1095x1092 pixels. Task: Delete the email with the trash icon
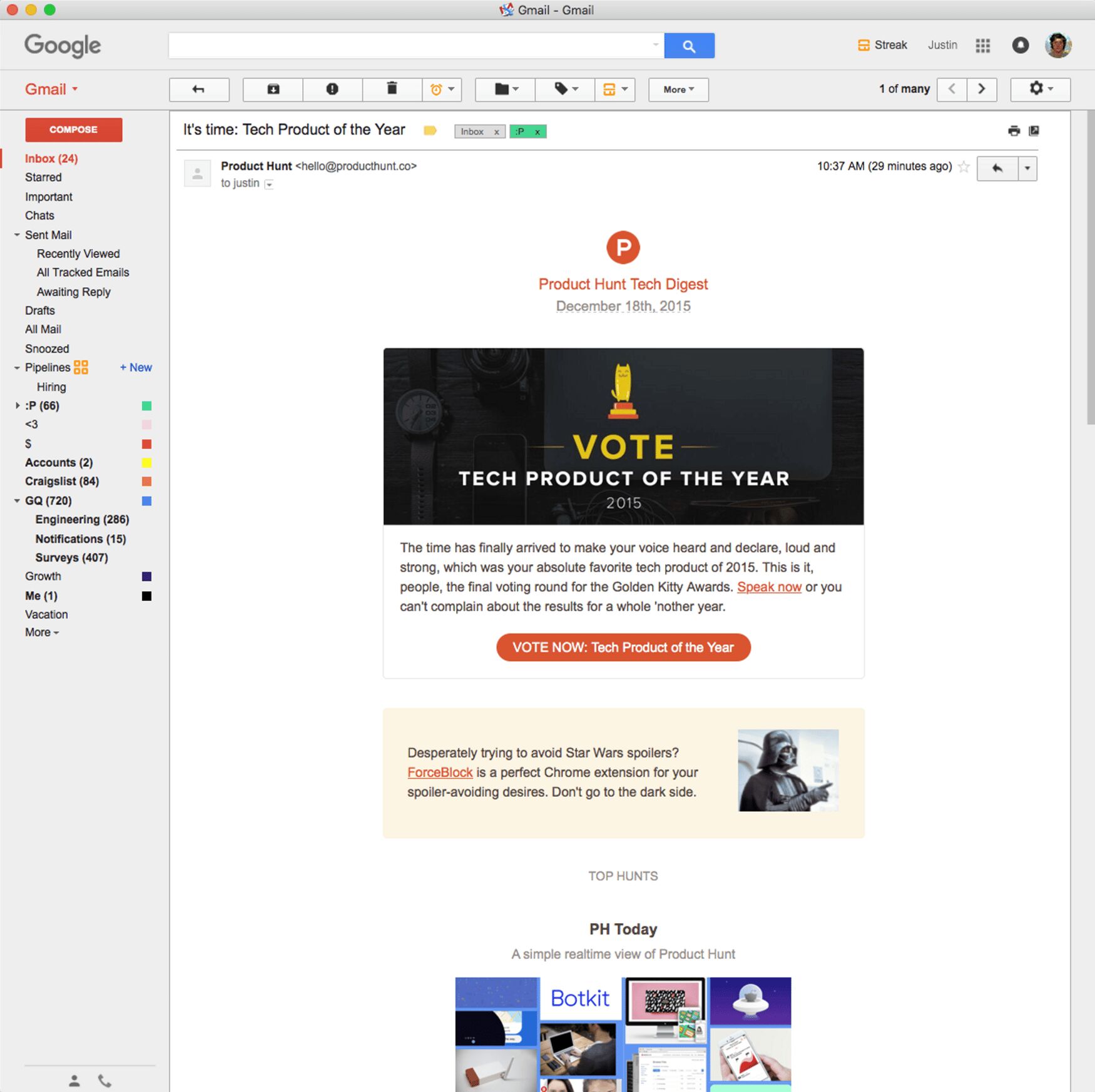tap(392, 89)
